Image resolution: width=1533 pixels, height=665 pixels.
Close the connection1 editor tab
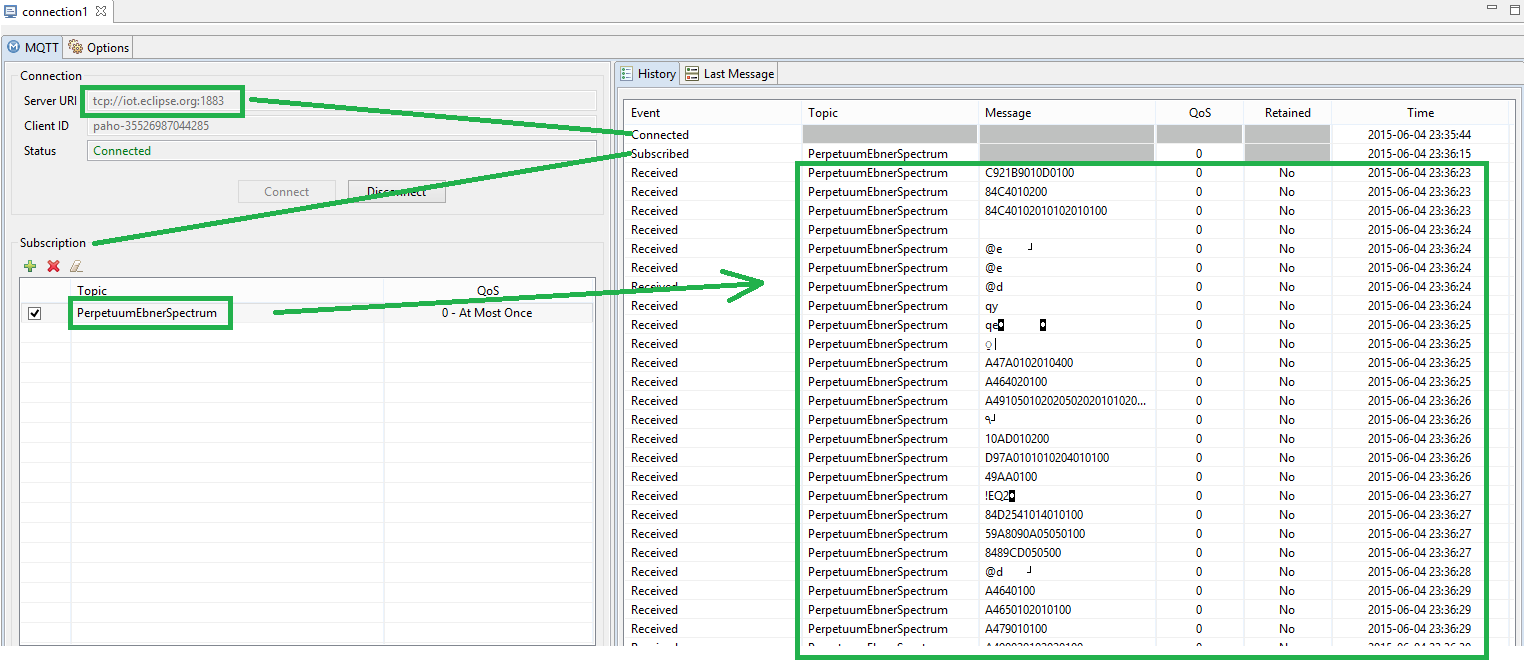pos(100,11)
